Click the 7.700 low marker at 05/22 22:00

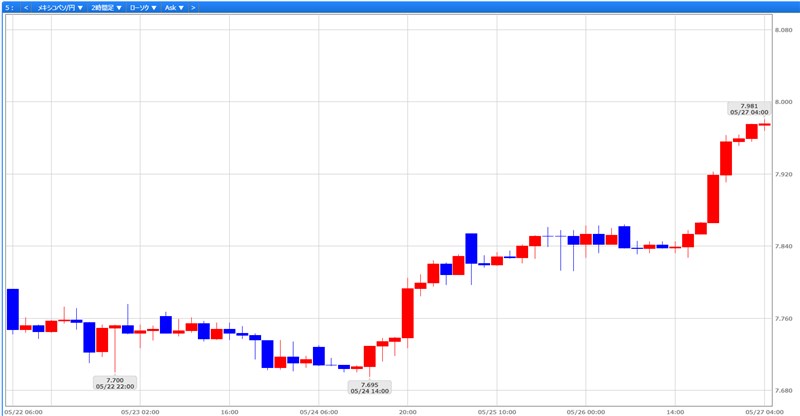pos(114,383)
